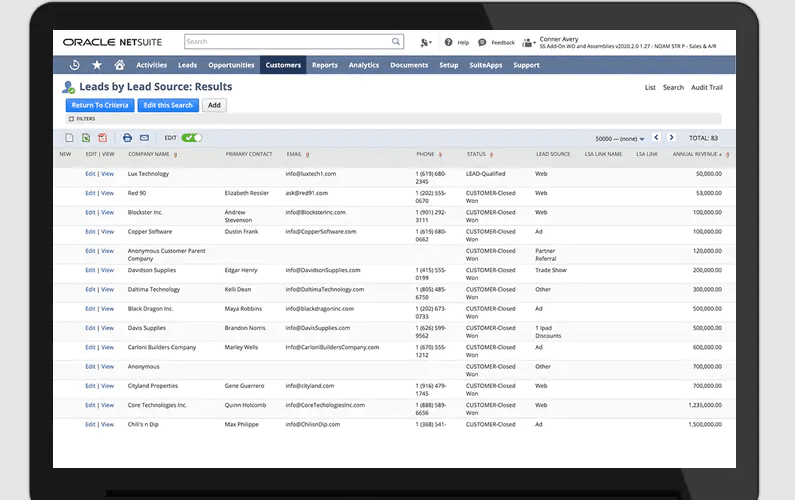Open the Leads menu
This screenshot has width=795, height=500.
(188, 65)
